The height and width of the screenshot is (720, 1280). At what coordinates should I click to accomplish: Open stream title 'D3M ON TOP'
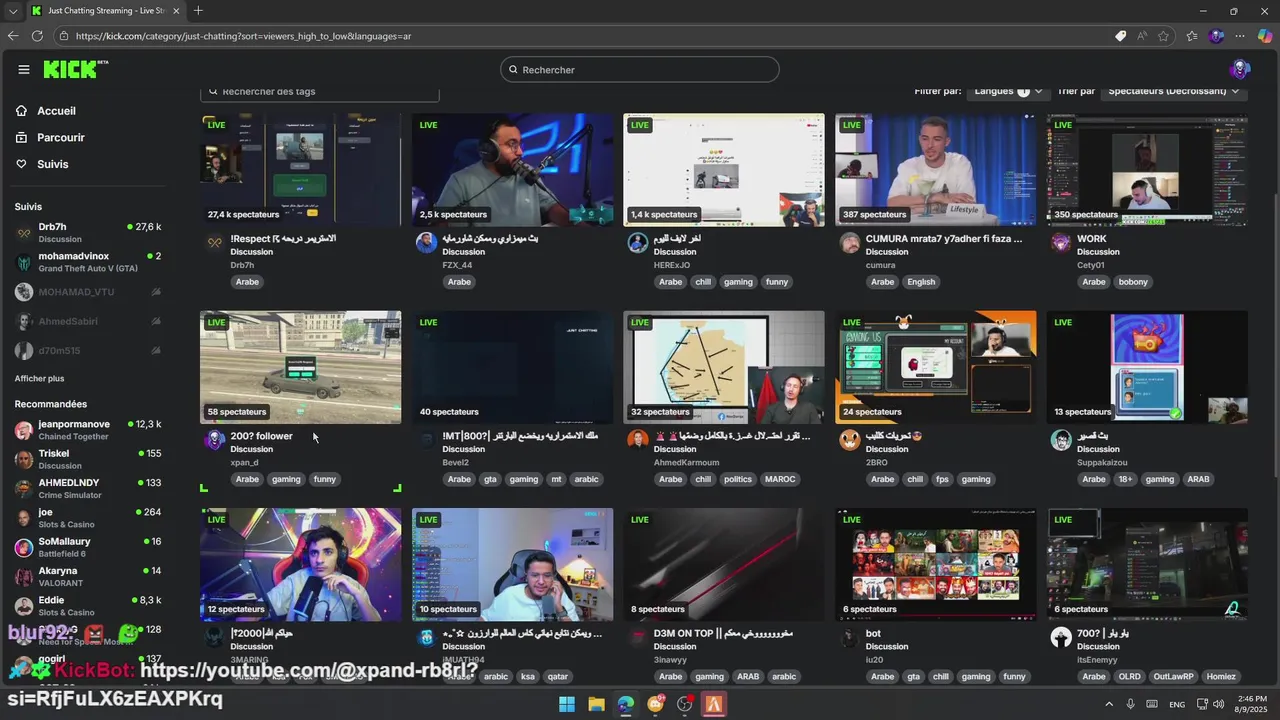[x=723, y=634]
